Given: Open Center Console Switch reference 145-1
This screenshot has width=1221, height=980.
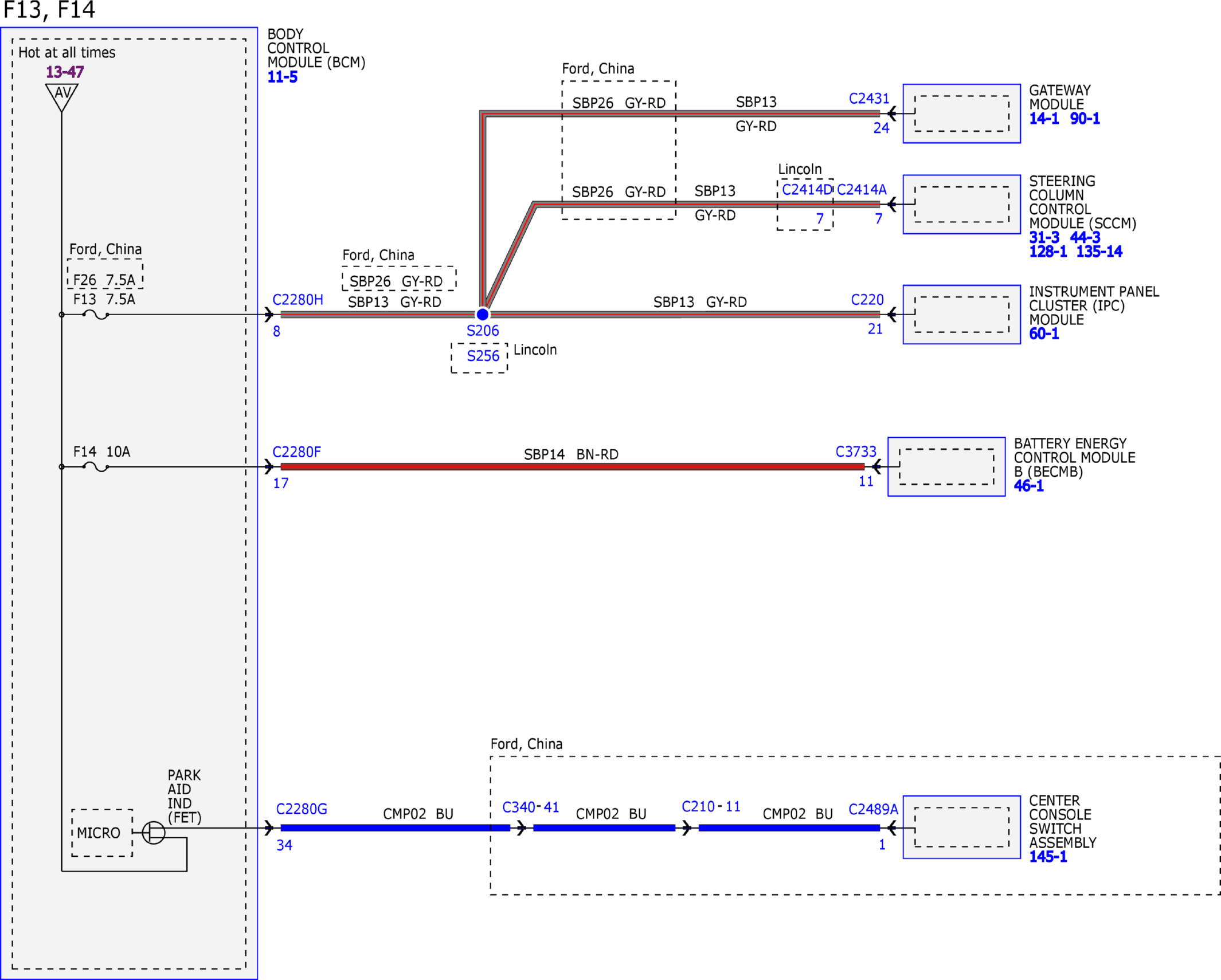Looking at the screenshot, I should pyautogui.click(x=1047, y=857).
